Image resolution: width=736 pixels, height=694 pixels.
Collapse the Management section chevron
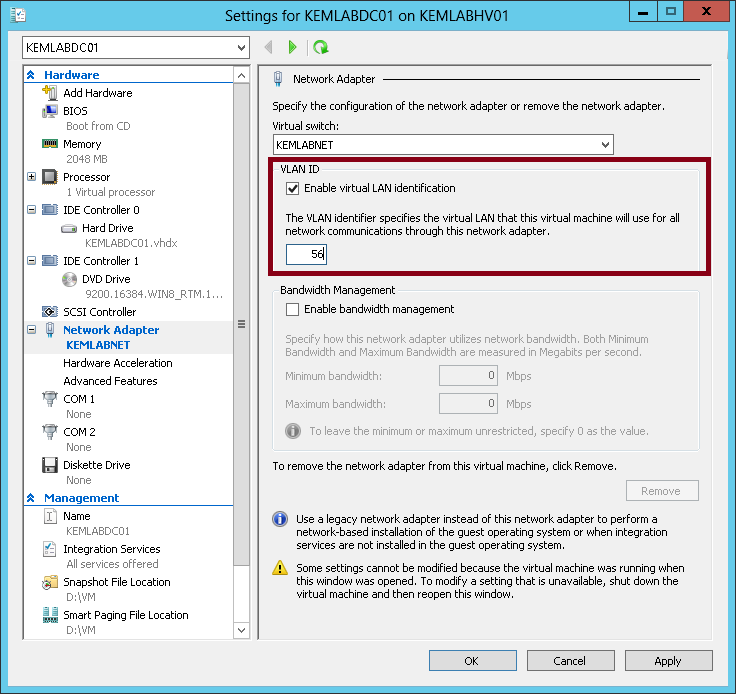click(31, 498)
